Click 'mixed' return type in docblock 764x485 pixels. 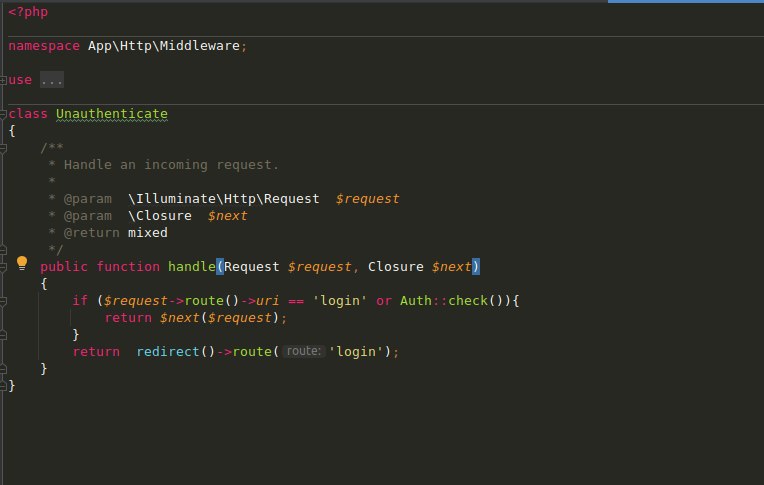coord(148,233)
